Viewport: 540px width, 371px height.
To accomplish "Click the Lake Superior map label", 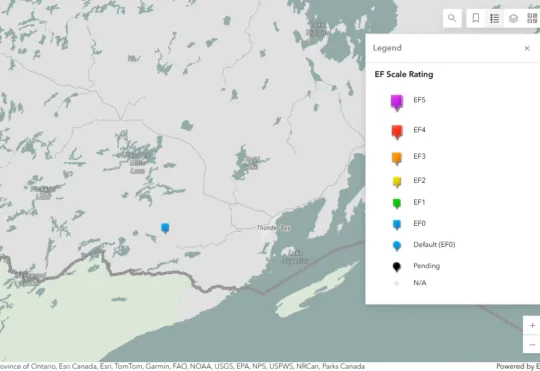I will tap(295, 257).
